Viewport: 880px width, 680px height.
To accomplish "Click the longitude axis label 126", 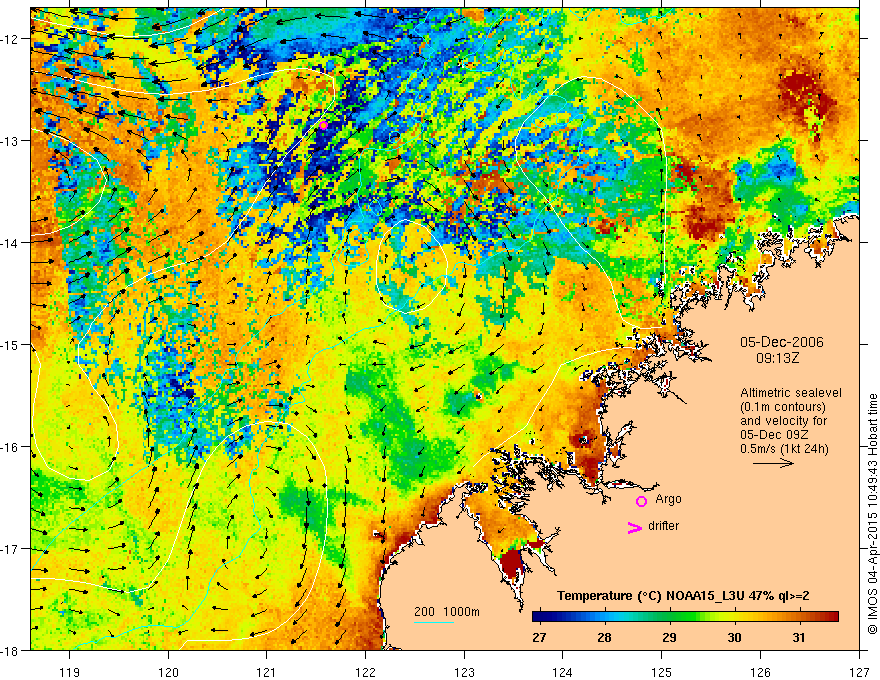I will point(760,672).
